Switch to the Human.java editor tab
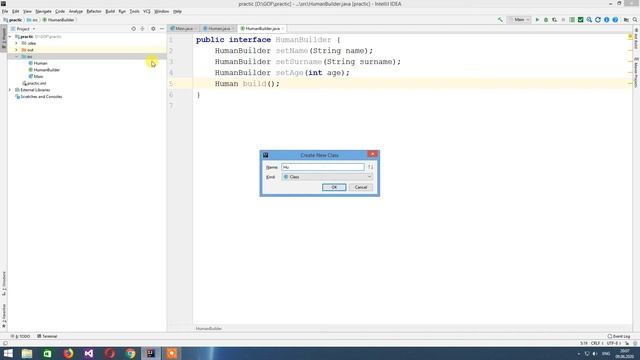This screenshot has height=360, width=640. (x=218, y=29)
